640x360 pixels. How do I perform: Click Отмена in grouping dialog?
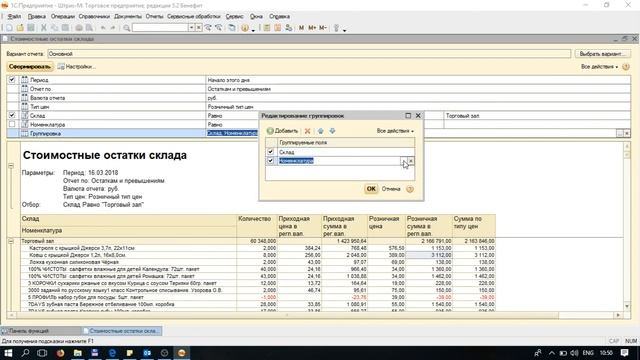(391, 189)
